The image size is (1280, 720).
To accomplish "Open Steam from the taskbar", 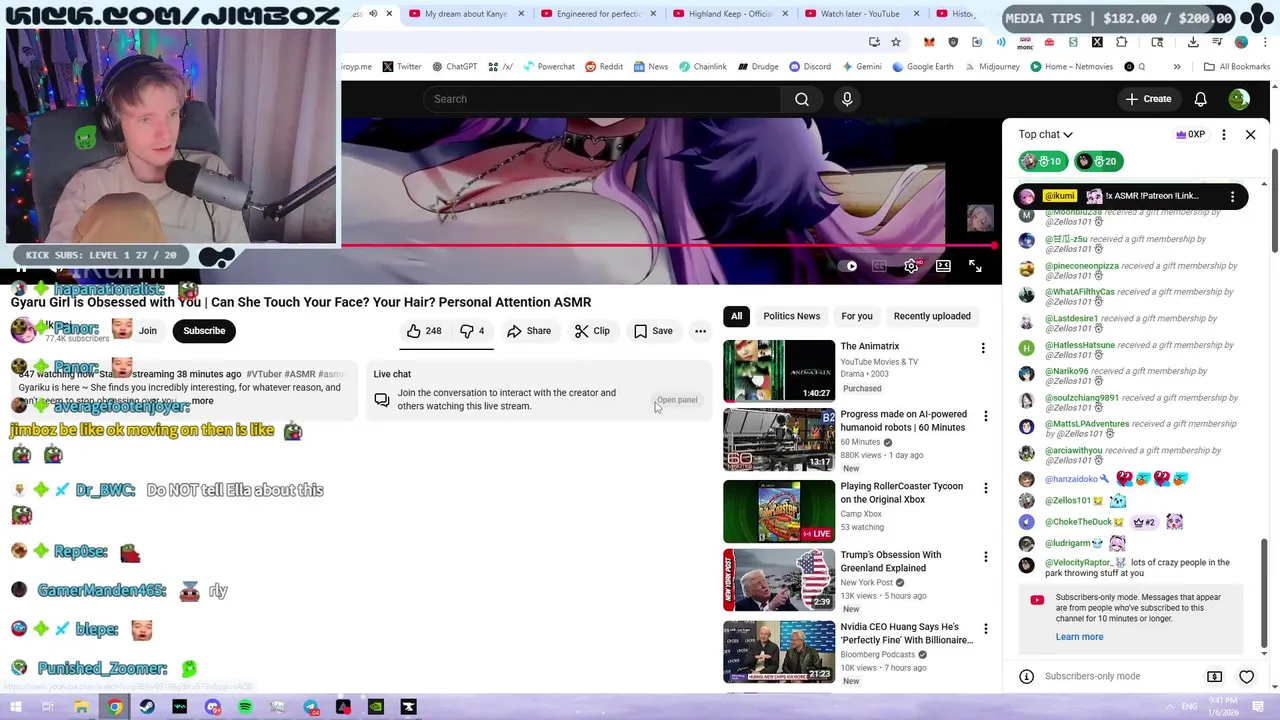I will click(147, 707).
